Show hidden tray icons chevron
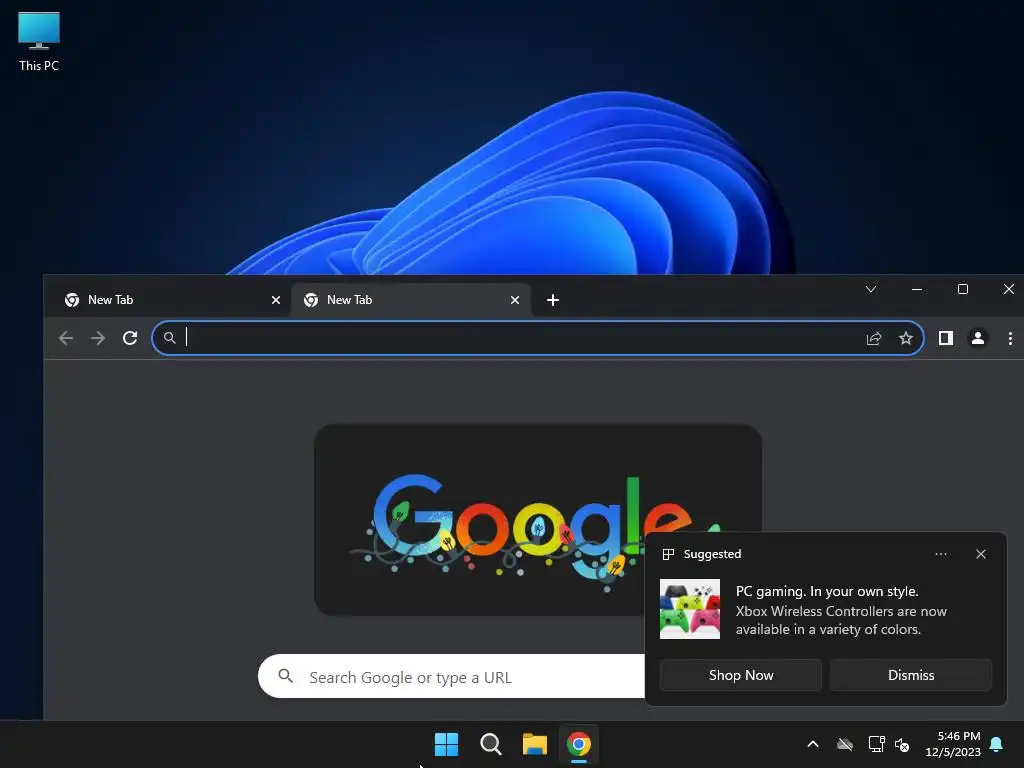Viewport: 1024px width, 768px height. [x=812, y=744]
